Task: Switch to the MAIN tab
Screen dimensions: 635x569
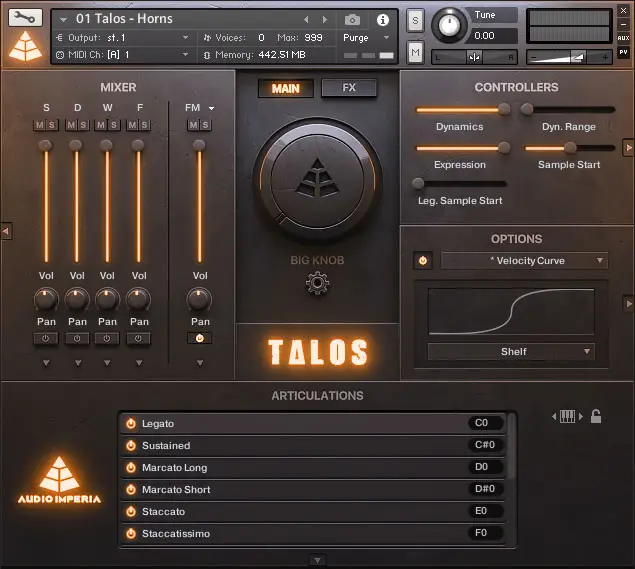Action: coord(286,88)
